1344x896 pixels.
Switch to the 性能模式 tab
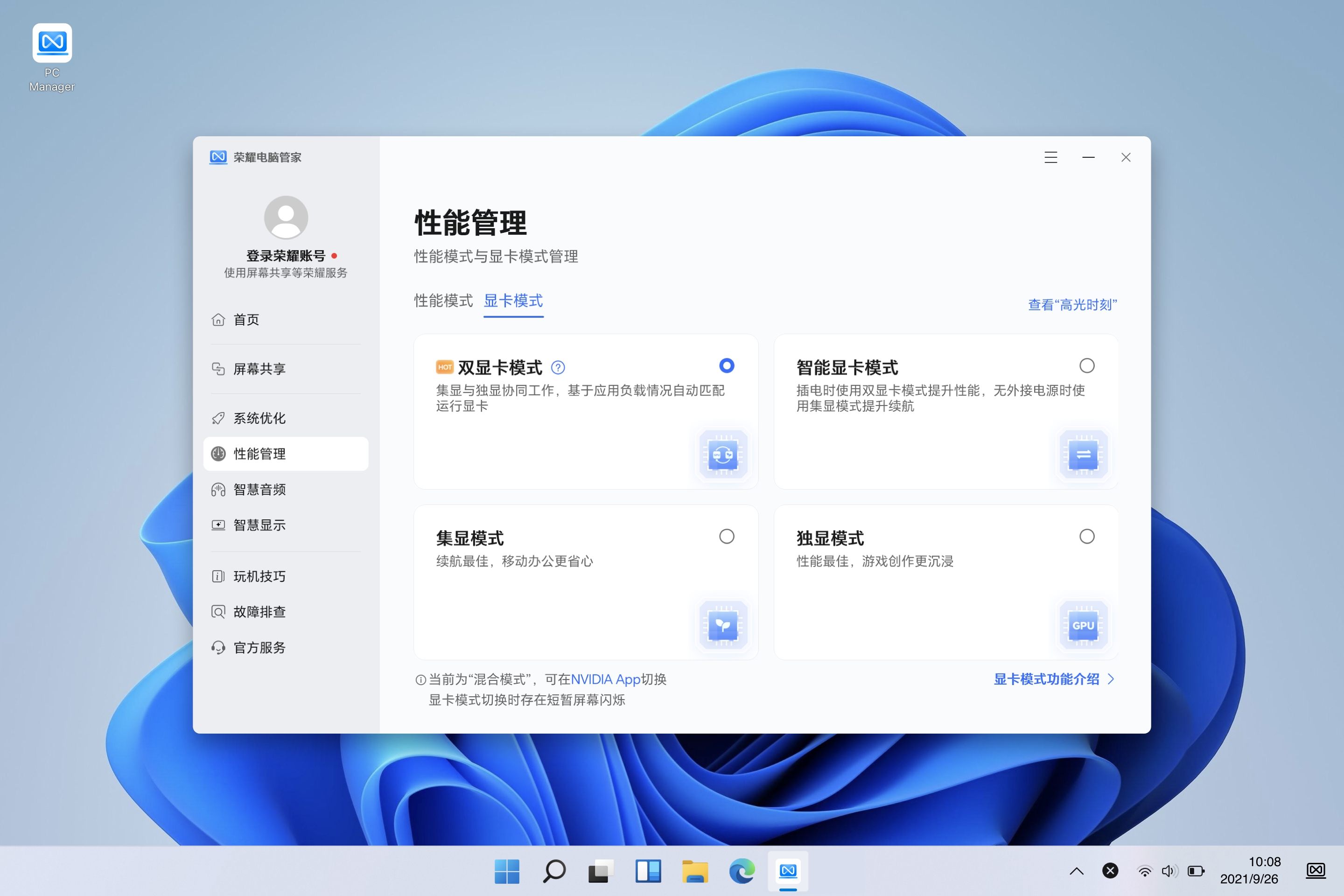443,301
